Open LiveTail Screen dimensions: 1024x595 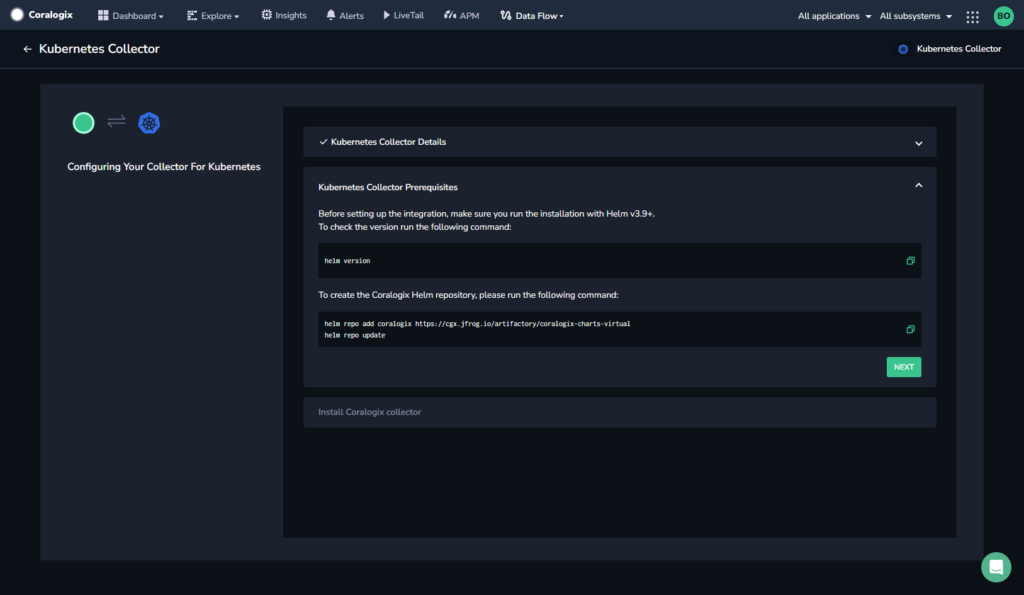(x=404, y=15)
